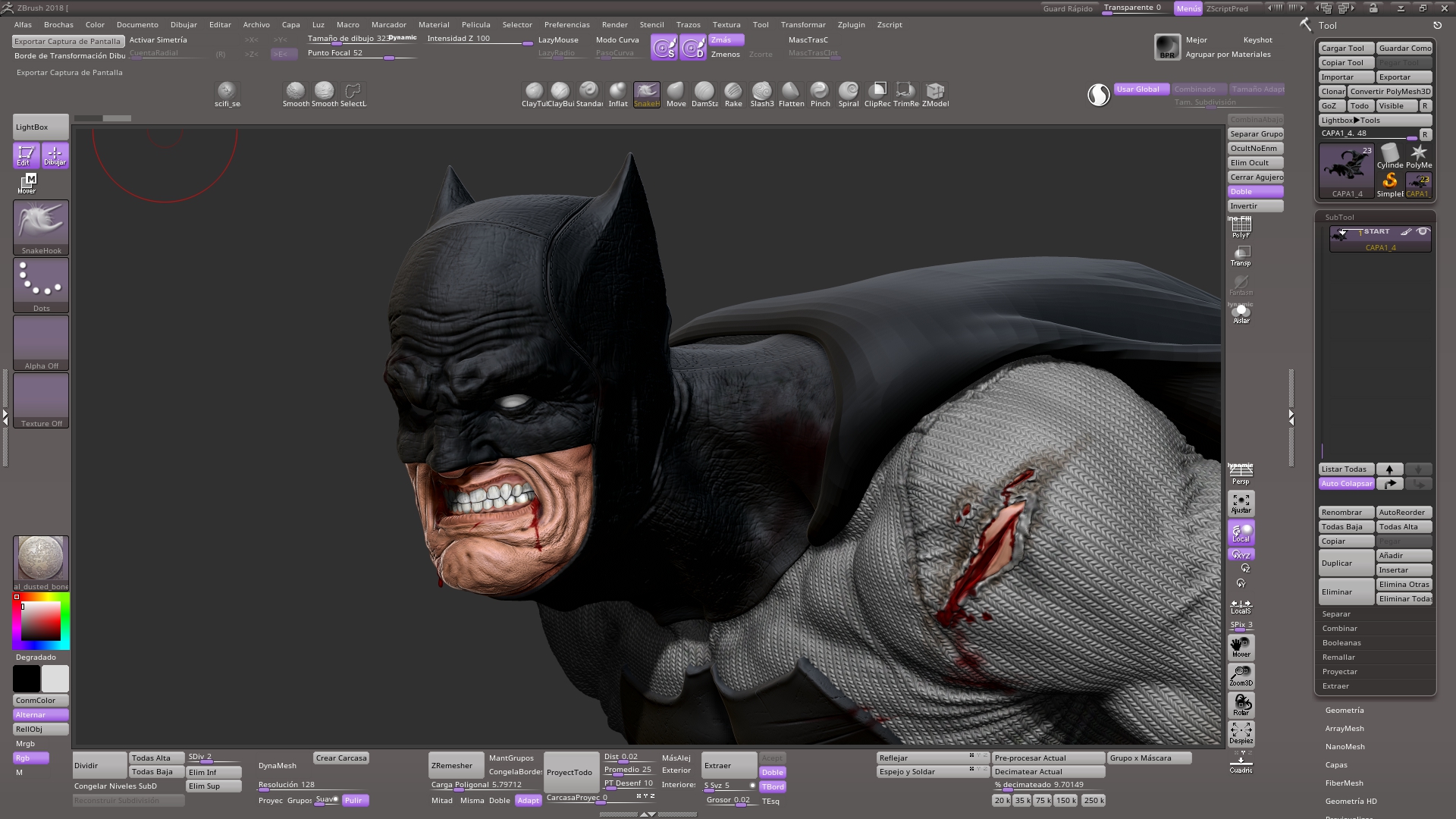The width and height of the screenshot is (1456, 819).
Task: Toggle PolyF polyframe display
Action: coord(1241,227)
